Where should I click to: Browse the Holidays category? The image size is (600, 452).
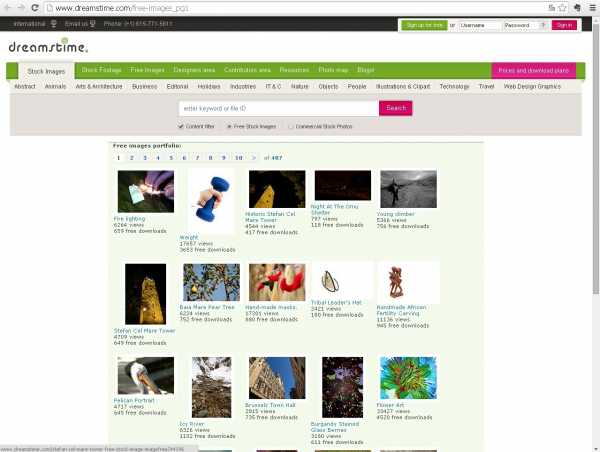pos(209,86)
